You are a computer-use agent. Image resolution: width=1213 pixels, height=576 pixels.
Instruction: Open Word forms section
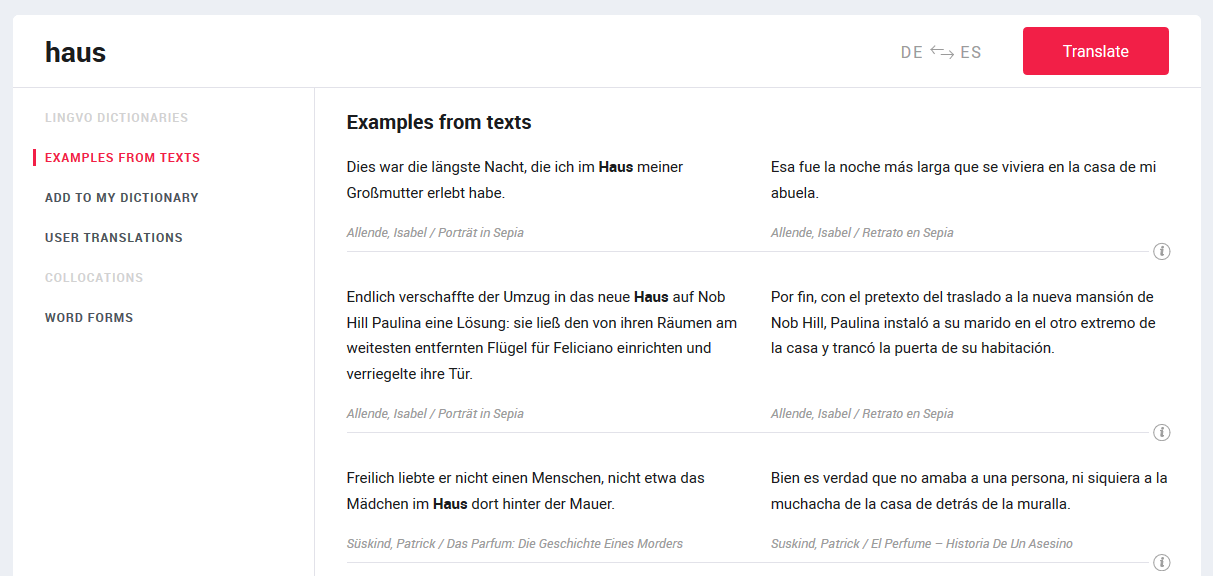pyautogui.click(x=89, y=318)
